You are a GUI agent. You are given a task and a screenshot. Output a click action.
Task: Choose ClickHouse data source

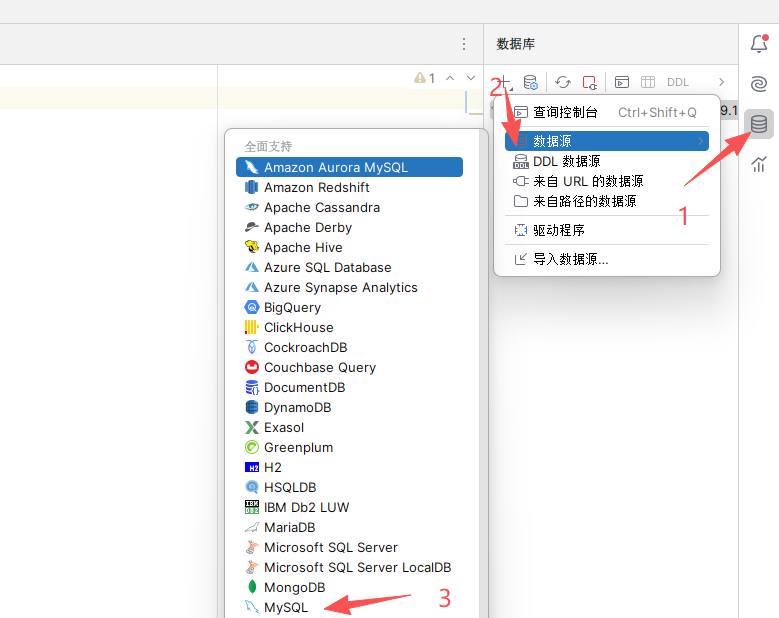tap(349, 327)
